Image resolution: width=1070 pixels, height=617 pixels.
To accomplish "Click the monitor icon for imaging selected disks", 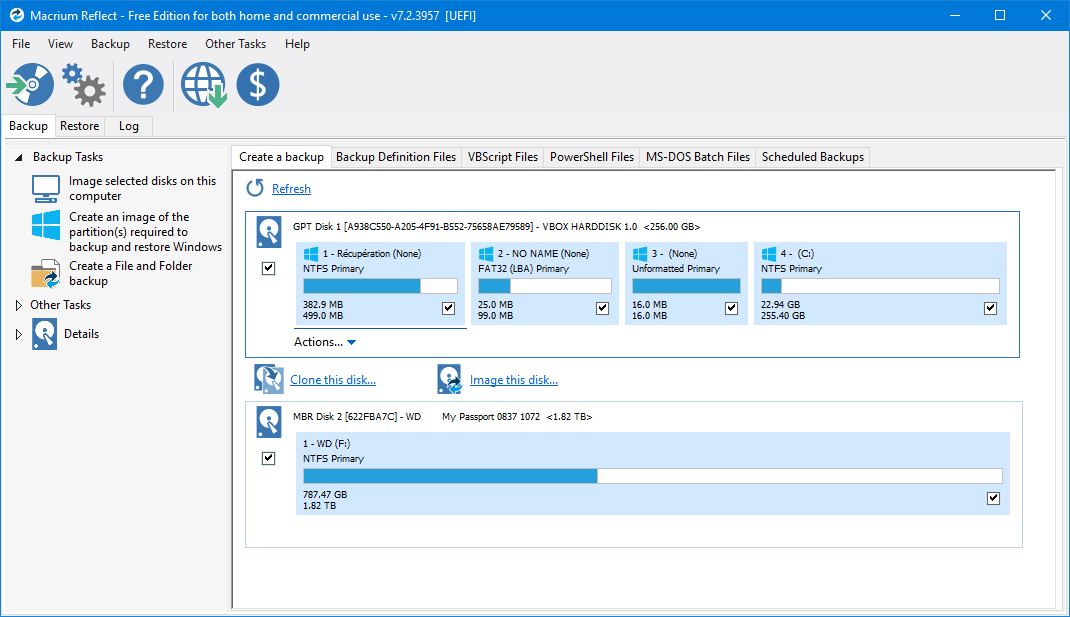I will point(46,188).
